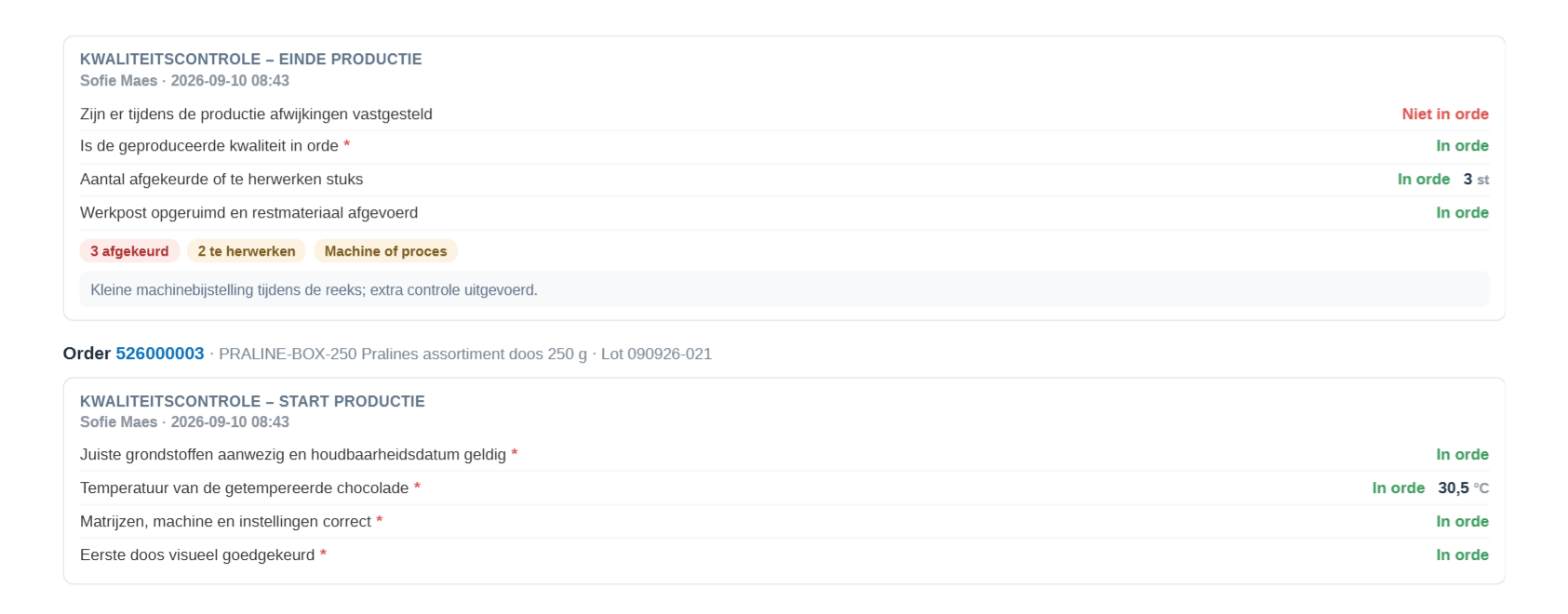Click the "2 te herwerken" tag
Viewport: 1568px width, 614px height.
[x=247, y=251]
